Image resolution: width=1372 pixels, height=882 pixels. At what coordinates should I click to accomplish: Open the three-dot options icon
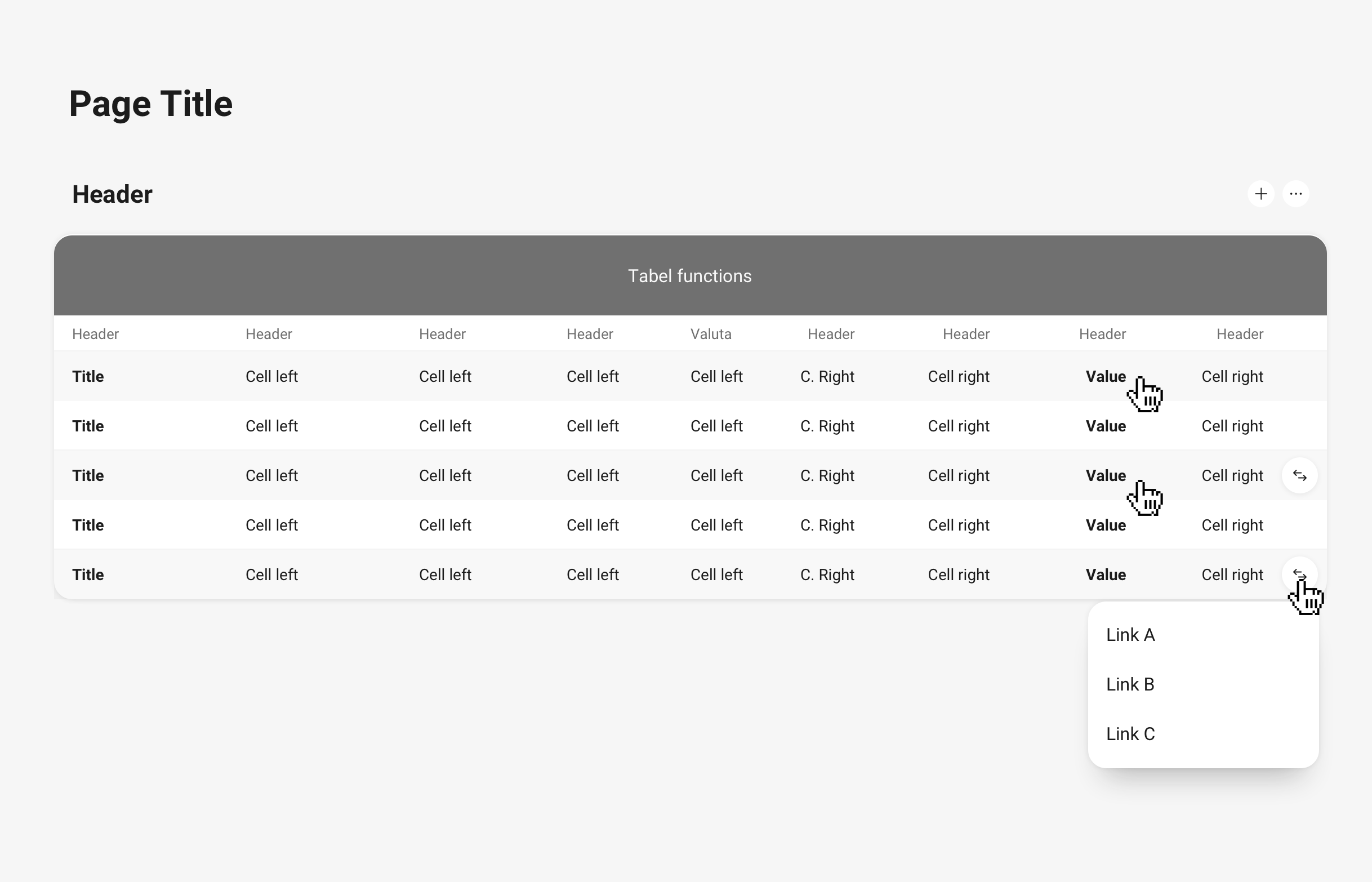tap(1297, 194)
